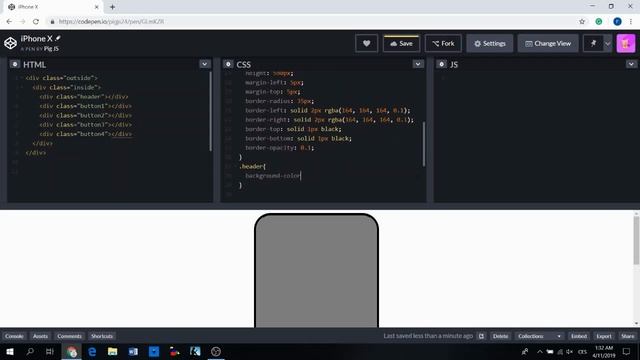The image size is (640, 360).
Task: Click 'border-opacity' line in CSS editor
Action: pos(280,148)
